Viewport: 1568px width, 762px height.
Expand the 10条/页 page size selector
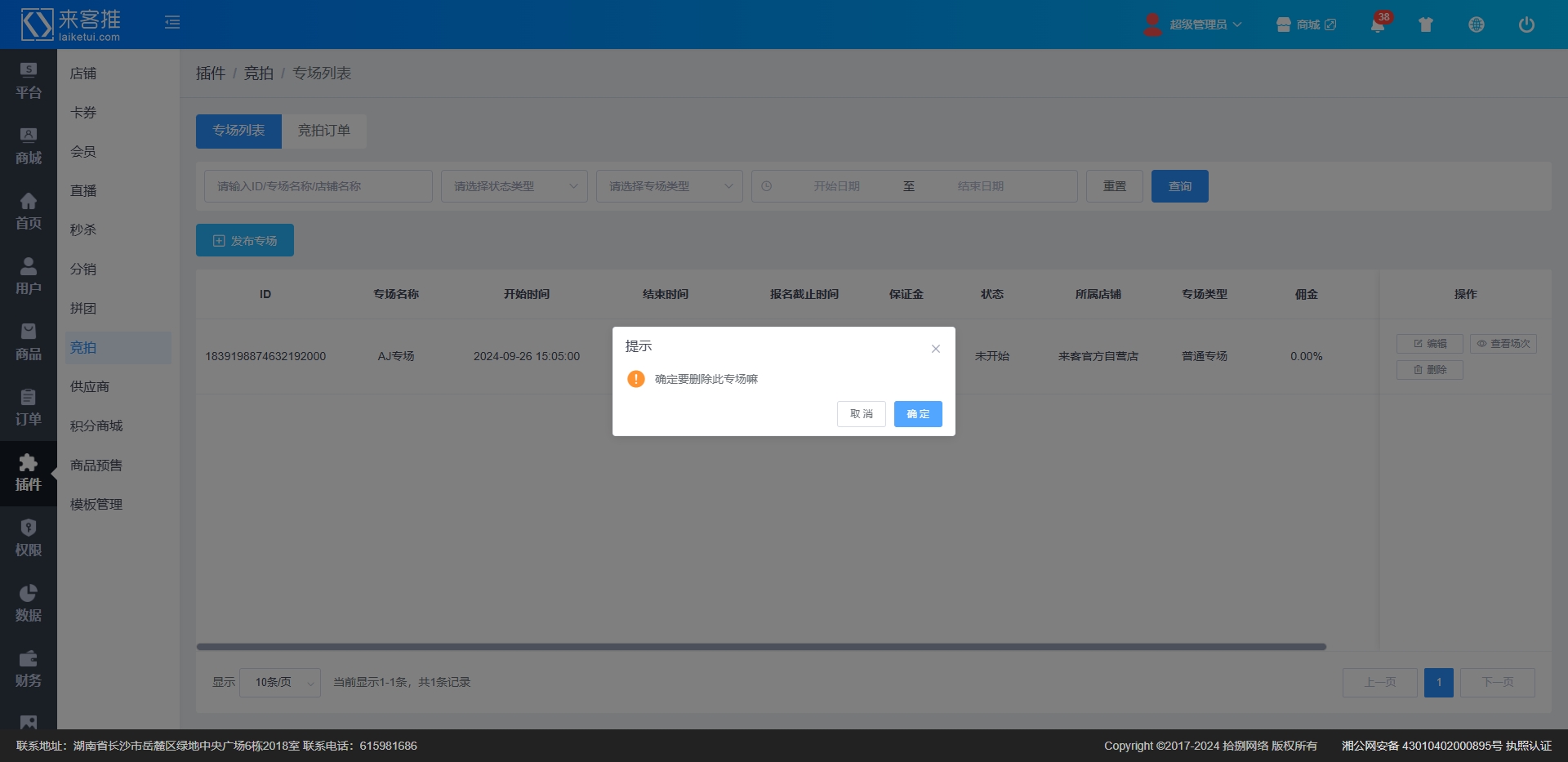pos(279,682)
